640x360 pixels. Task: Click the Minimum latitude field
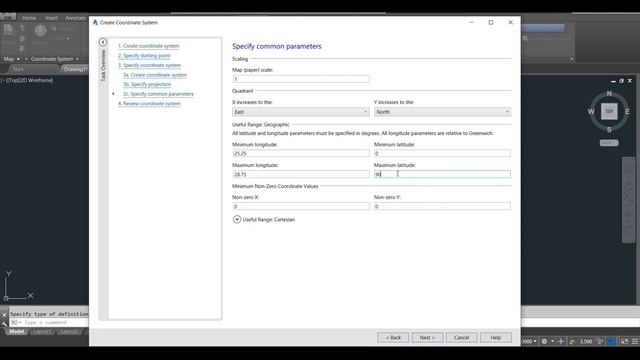442,153
